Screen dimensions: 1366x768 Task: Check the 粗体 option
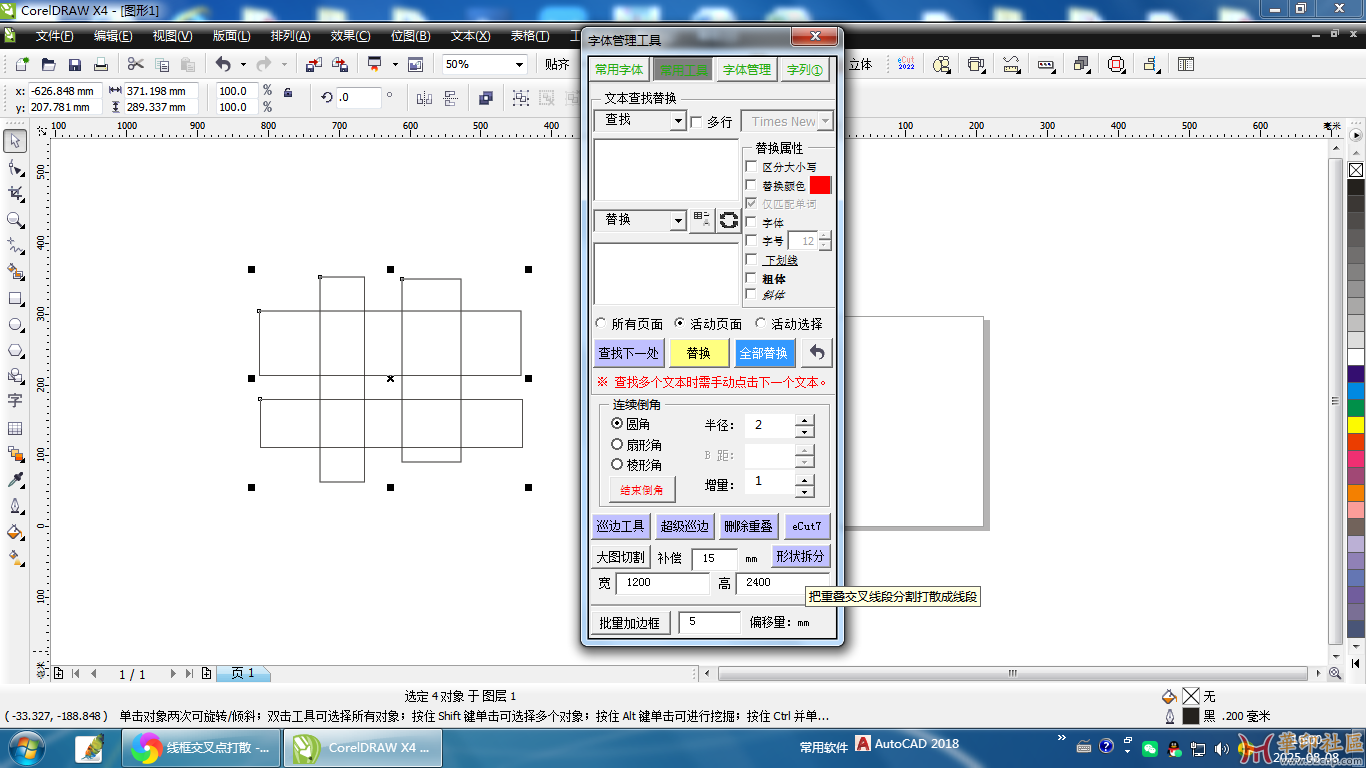pyautogui.click(x=751, y=278)
